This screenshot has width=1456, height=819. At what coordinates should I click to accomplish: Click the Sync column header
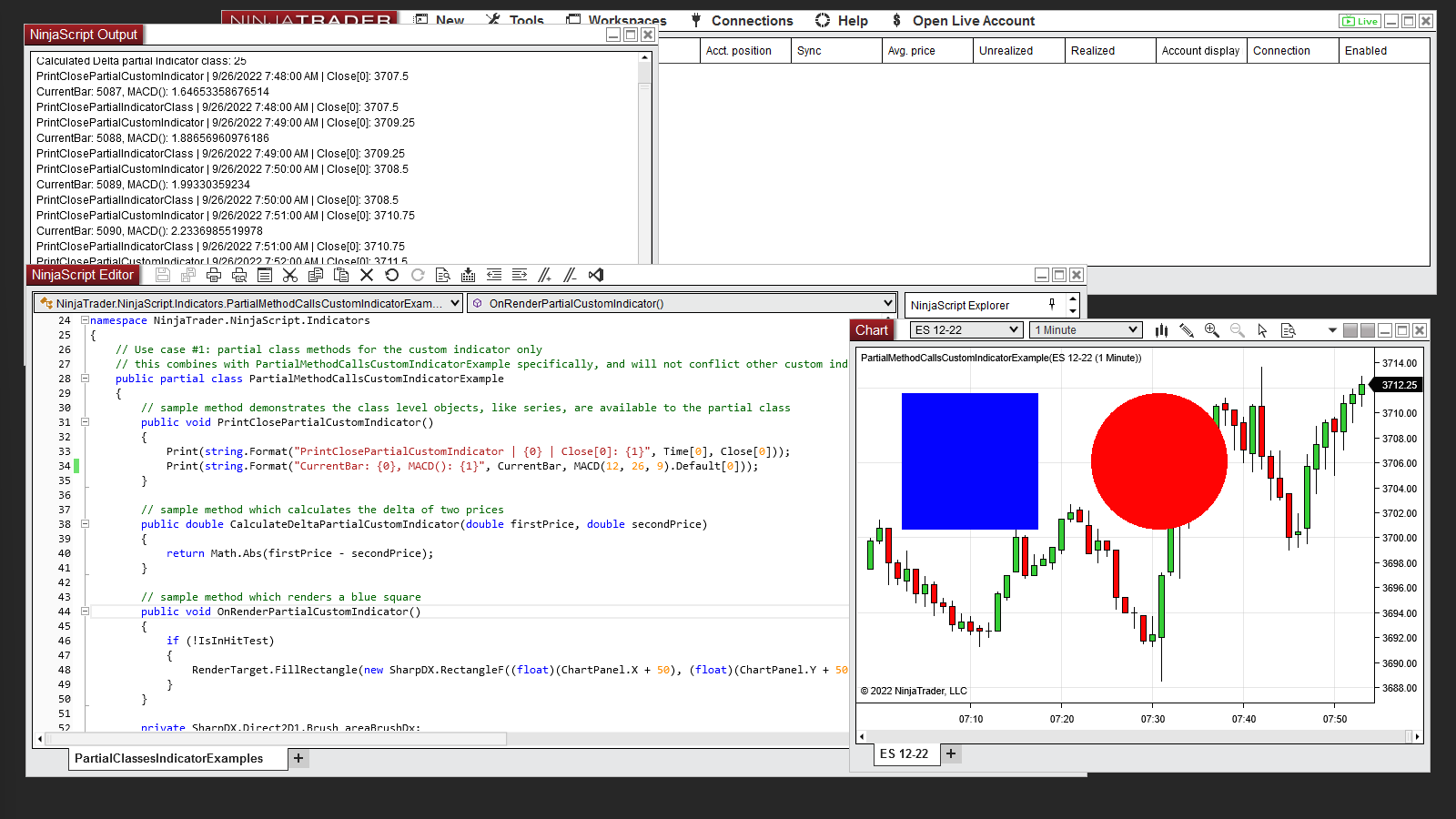point(837,51)
